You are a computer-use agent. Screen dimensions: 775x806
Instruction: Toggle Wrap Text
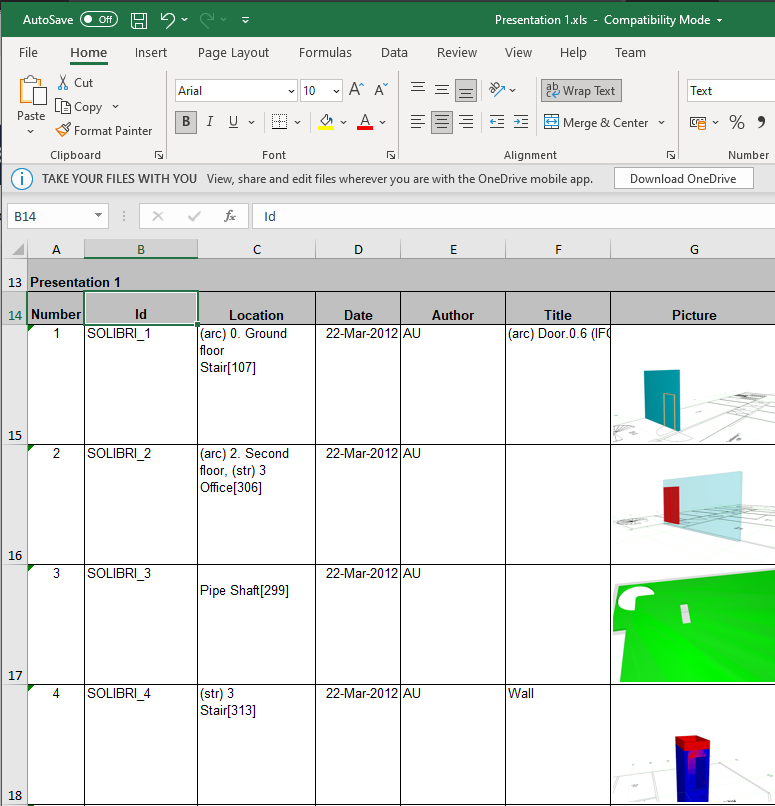pos(581,90)
